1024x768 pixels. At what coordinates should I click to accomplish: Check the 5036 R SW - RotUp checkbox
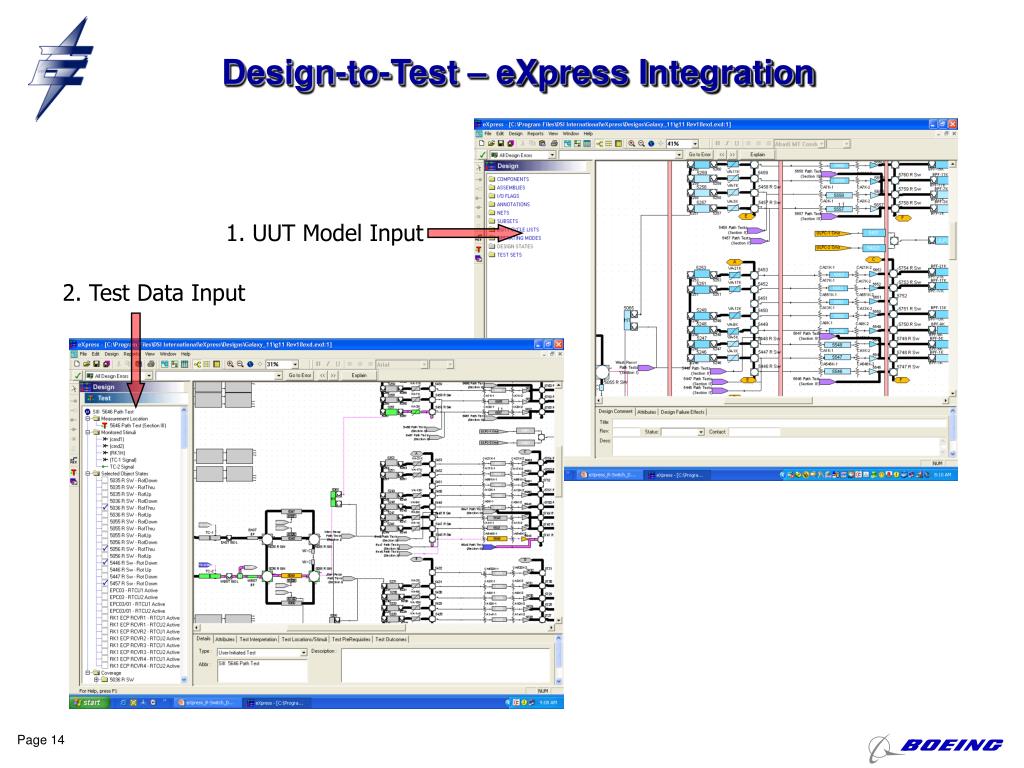coord(105,515)
